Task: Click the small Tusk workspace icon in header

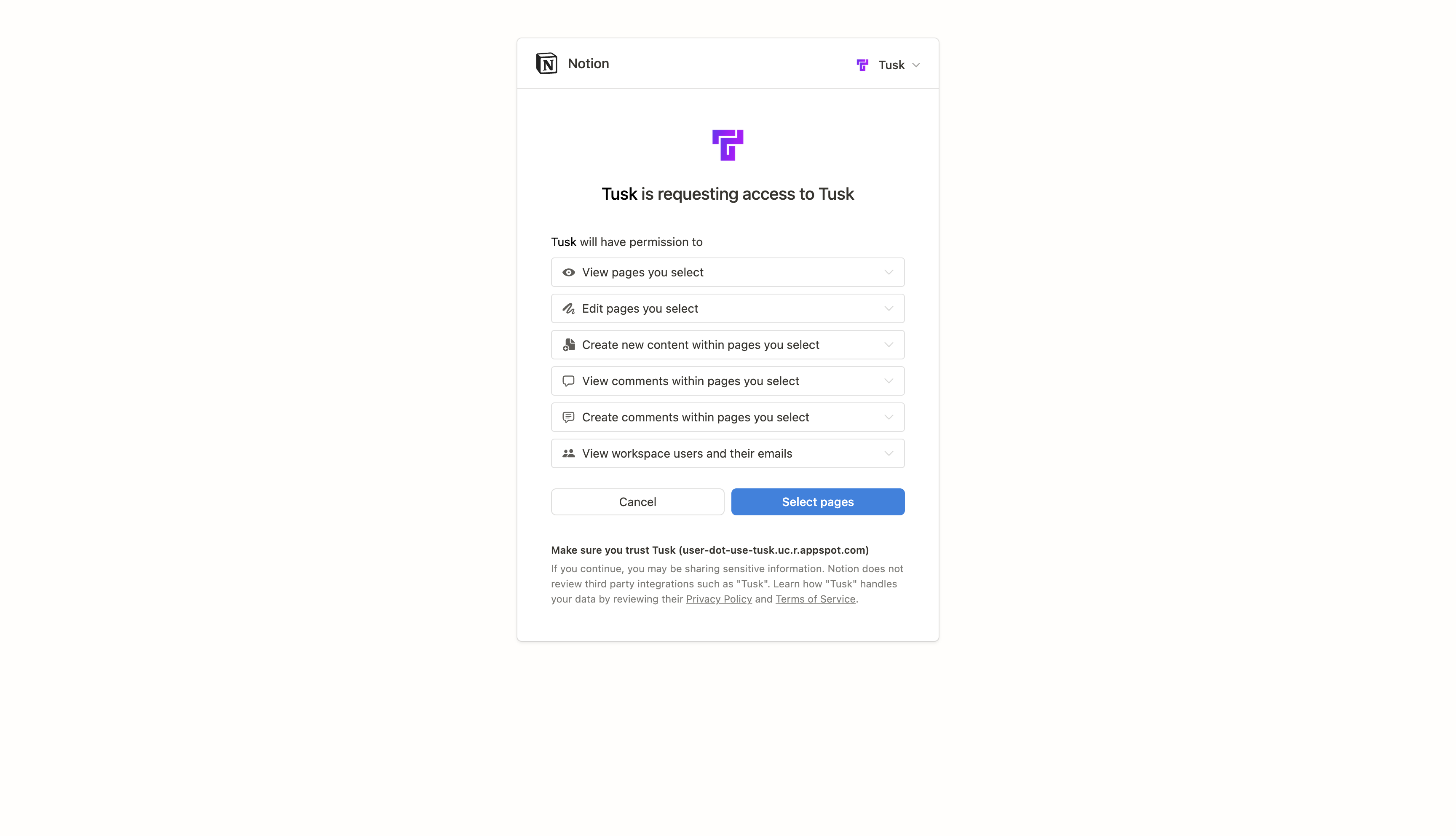Action: coord(862,65)
